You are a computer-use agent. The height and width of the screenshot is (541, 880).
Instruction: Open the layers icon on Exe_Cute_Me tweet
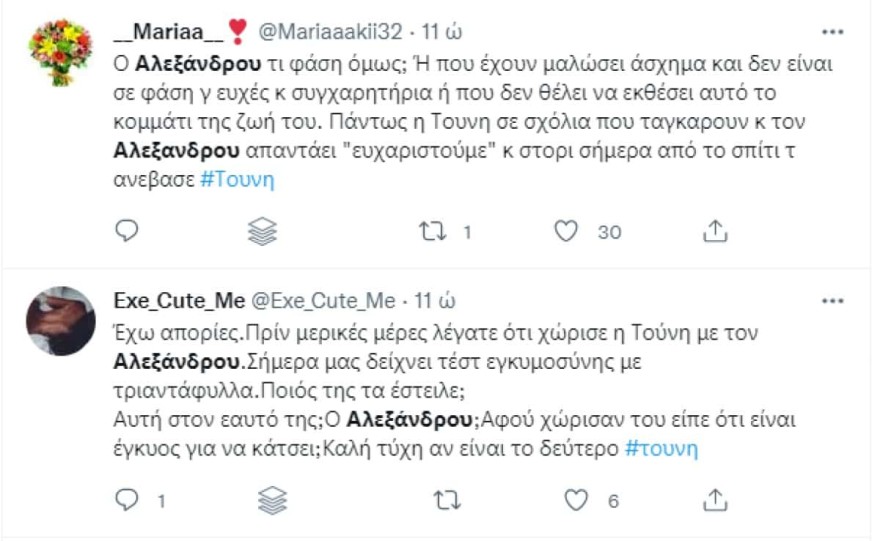(272, 500)
